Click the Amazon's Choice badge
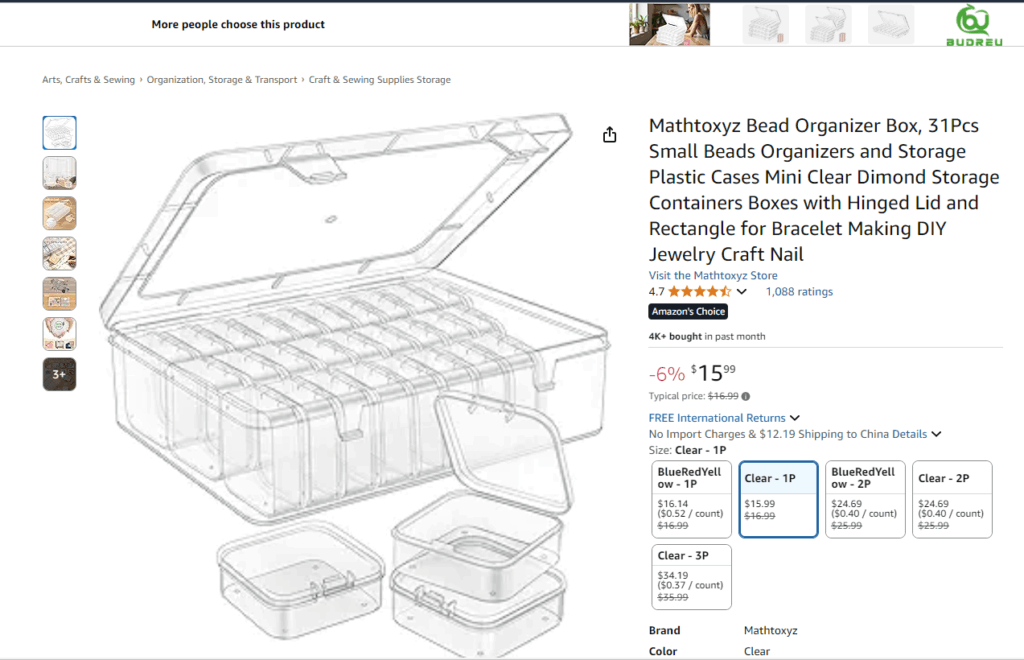Viewport: 1024px width, 660px height. click(688, 312)
